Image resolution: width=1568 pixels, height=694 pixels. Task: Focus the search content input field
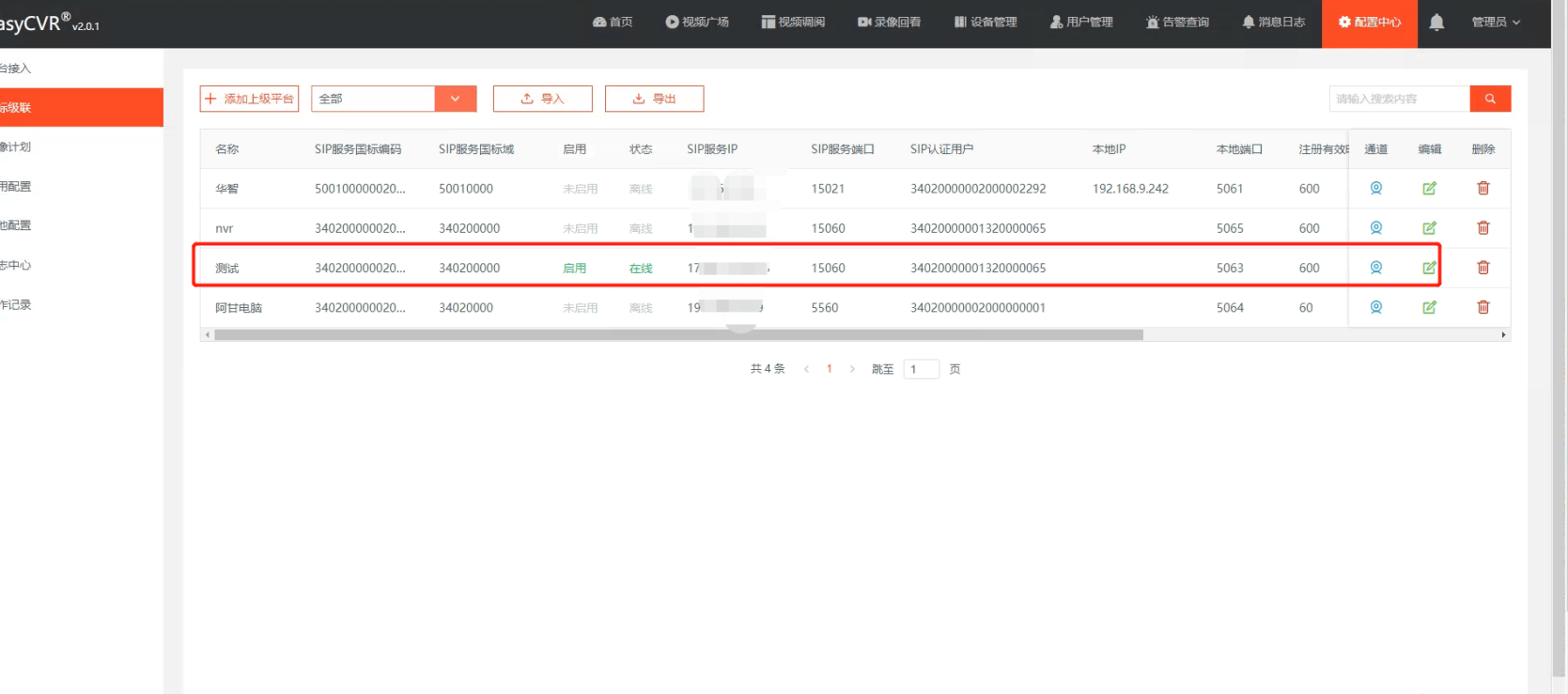(1398, 99)
